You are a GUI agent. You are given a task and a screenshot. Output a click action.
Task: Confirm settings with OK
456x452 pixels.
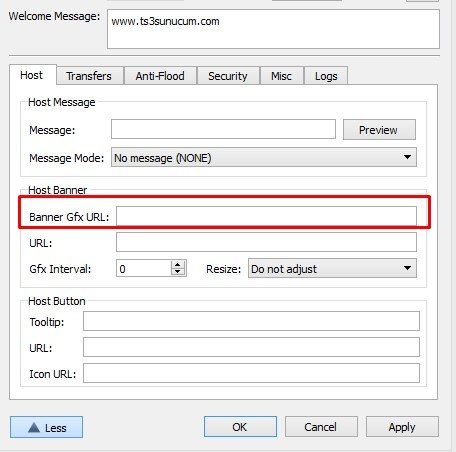240,427
